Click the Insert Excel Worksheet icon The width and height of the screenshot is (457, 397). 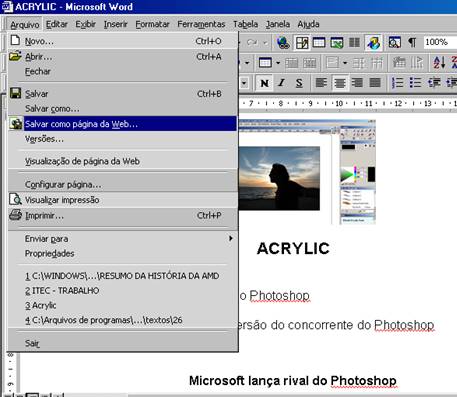[337, 42]
